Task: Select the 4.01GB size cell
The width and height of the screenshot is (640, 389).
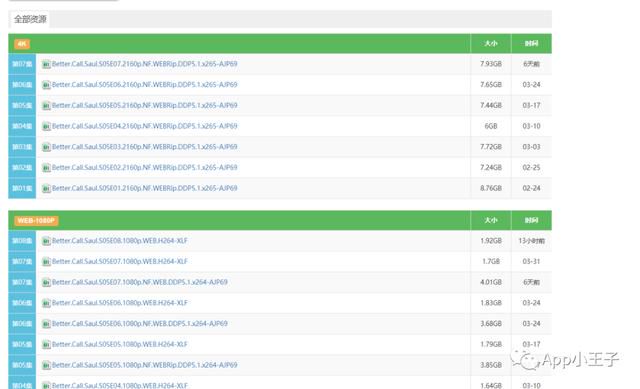Action: point(491,282)
